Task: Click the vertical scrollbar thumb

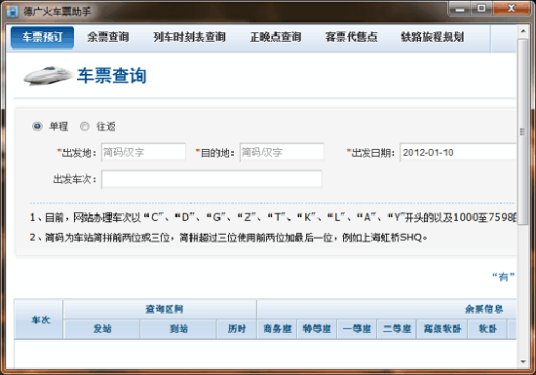Action: click(523, 132)
